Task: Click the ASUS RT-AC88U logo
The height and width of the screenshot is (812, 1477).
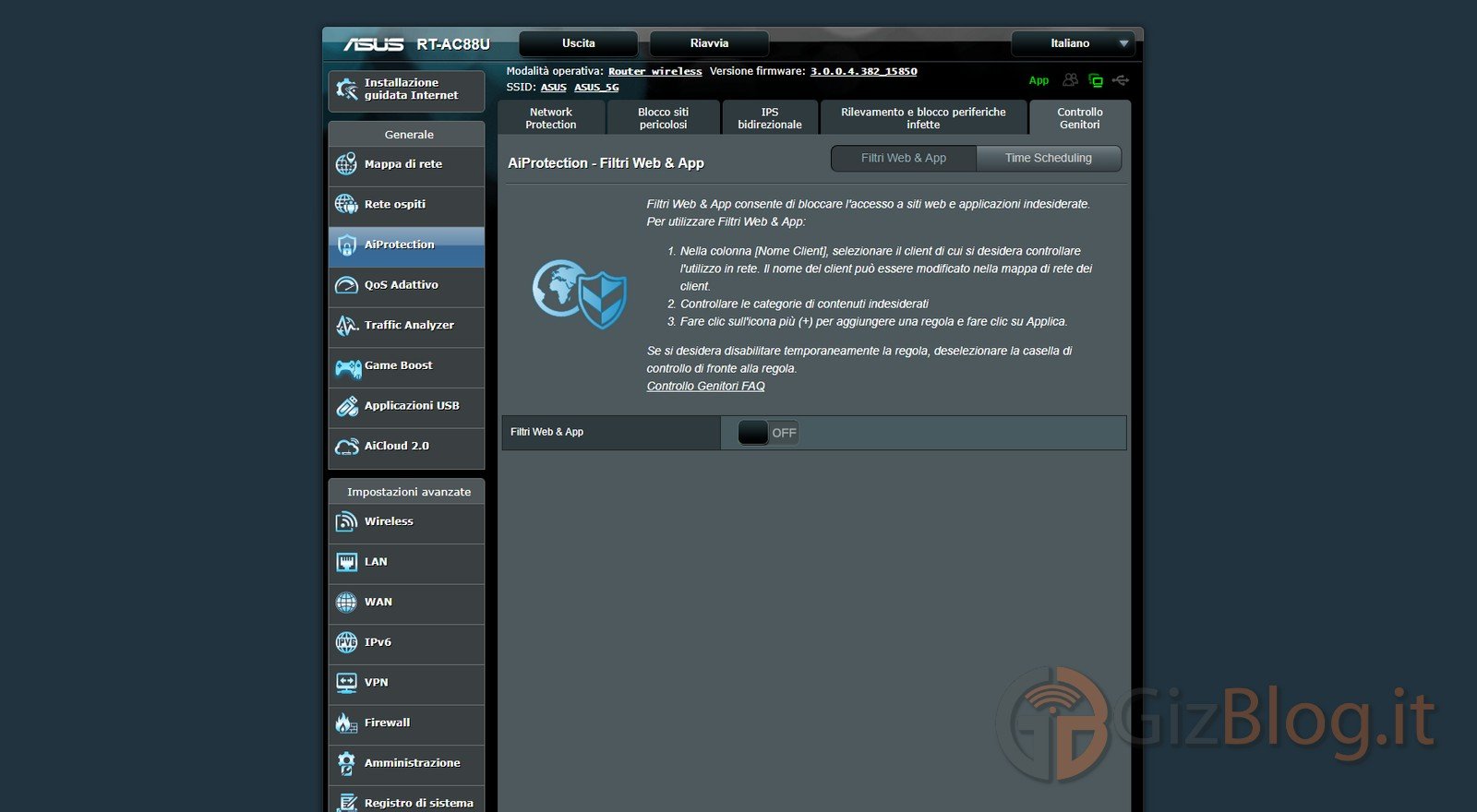Action: coord(417,44)
